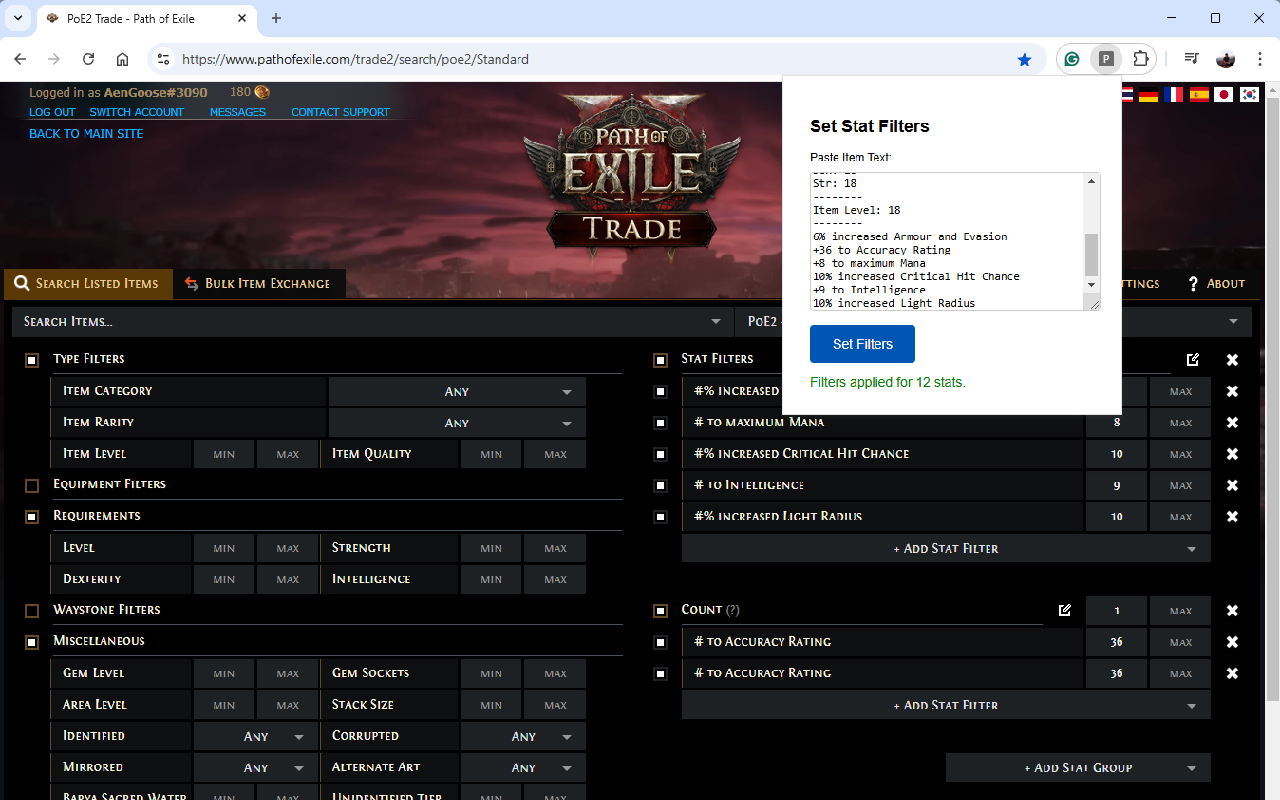
Task: Open the Item Category dropdown
Action: pyautogui.click(x=456, y=391)
